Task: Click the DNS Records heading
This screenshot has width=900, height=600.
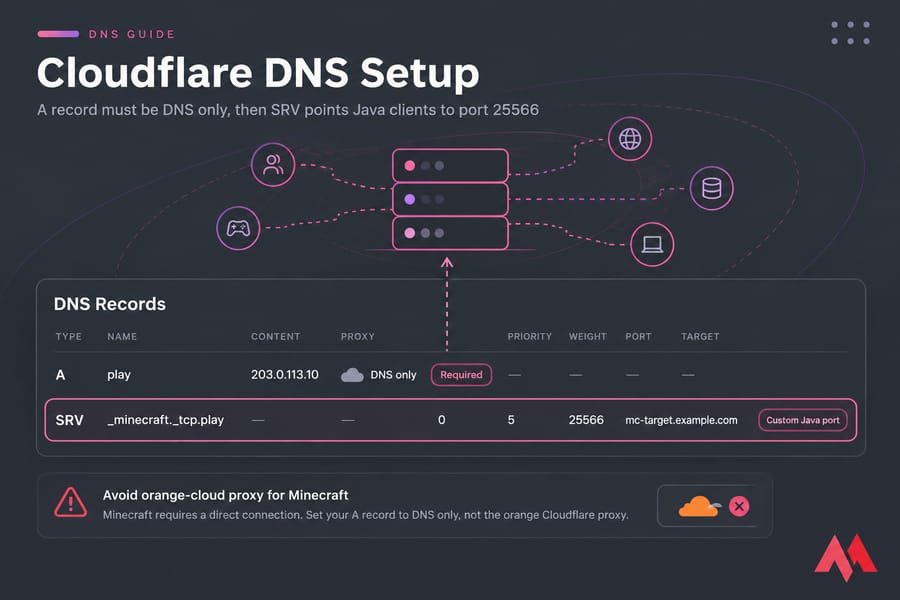Action: (110, 304)
